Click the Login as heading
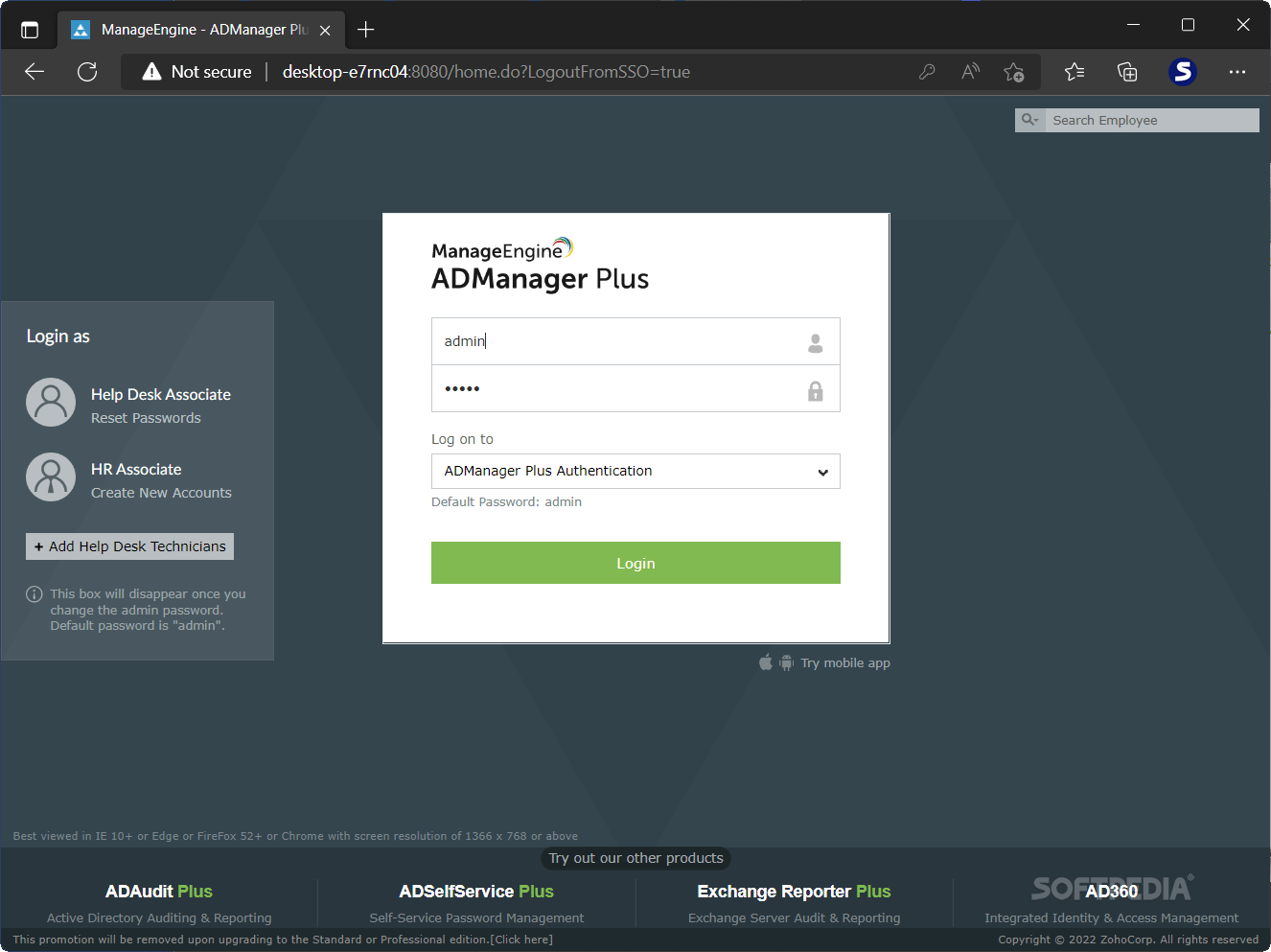Viewport: 1271px width, 952px height. [58, 337]
